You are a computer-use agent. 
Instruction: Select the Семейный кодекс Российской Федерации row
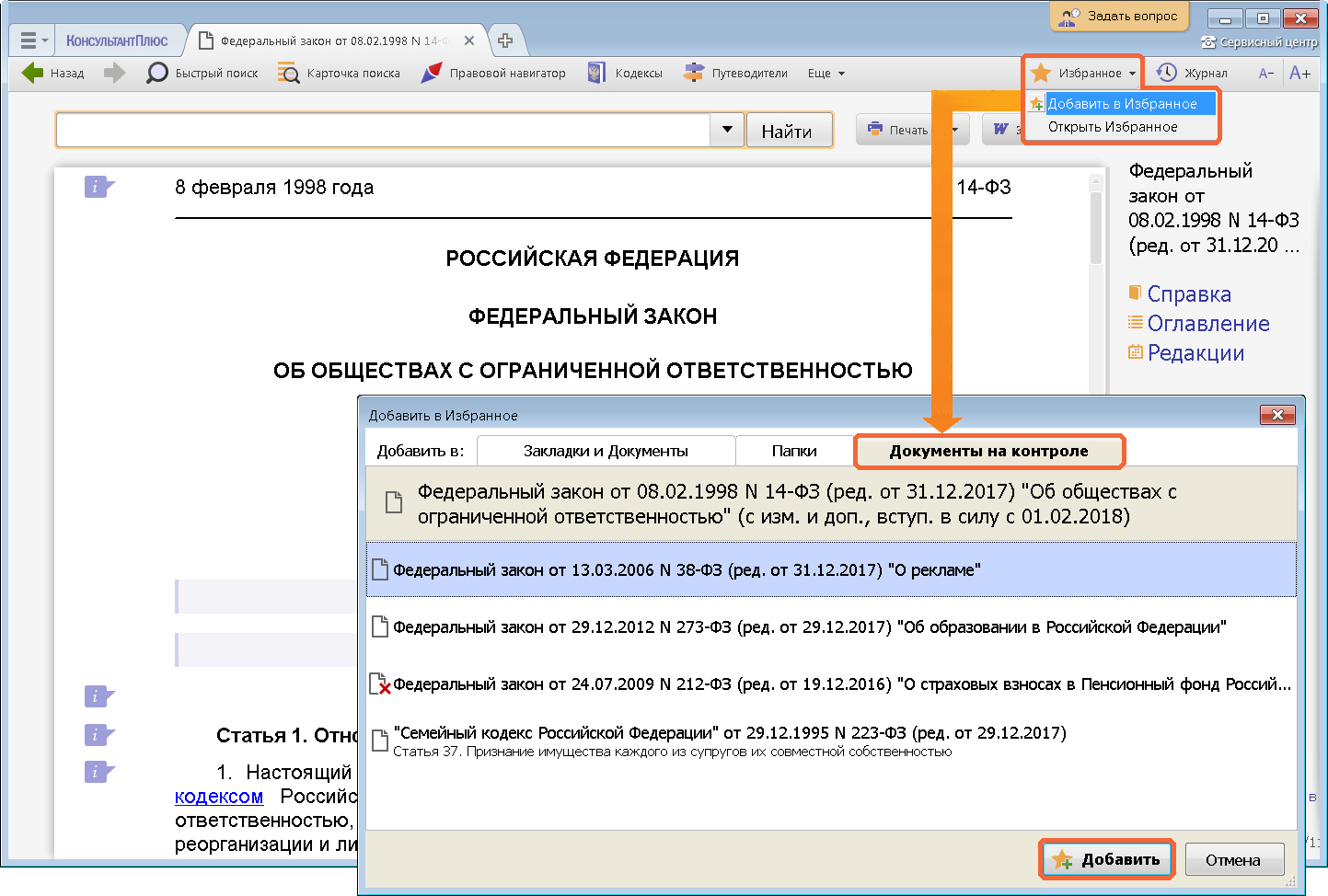click(x=831, y=741)
